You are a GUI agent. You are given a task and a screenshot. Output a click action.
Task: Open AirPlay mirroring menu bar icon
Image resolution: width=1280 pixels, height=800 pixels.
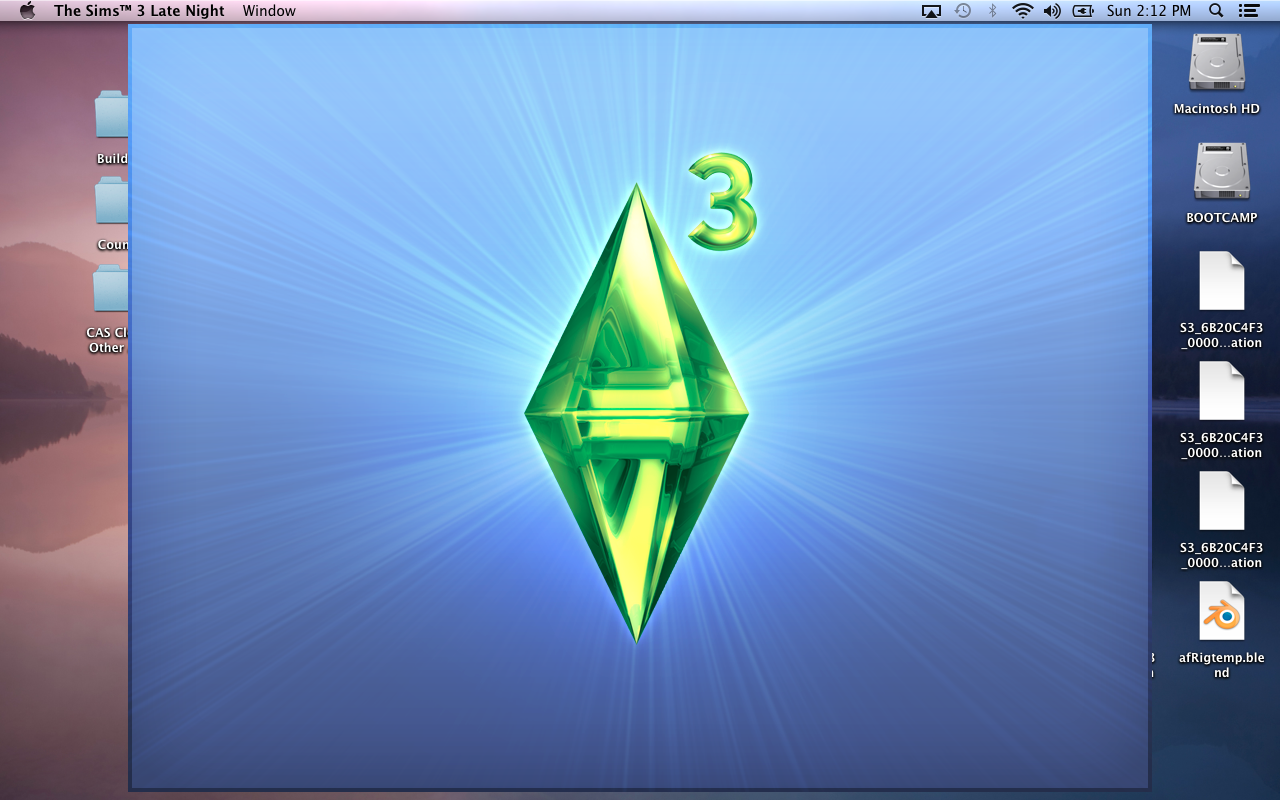click(931, 11)
